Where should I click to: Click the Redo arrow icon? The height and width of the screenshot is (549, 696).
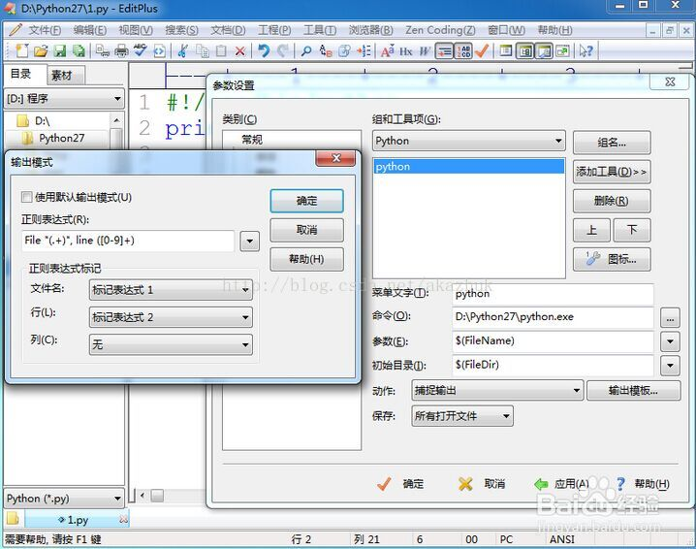coord(282,51)
